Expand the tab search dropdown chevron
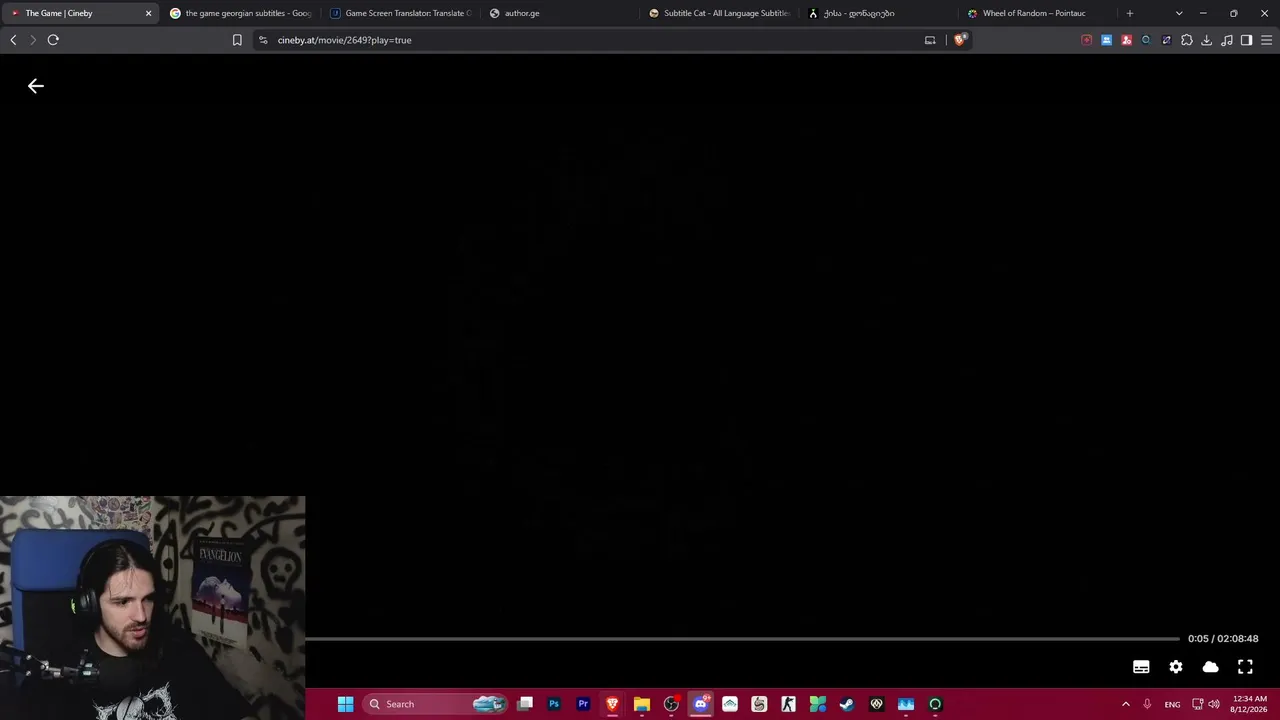This screenshot has width=1280, height=720. tap(1179, 13)
